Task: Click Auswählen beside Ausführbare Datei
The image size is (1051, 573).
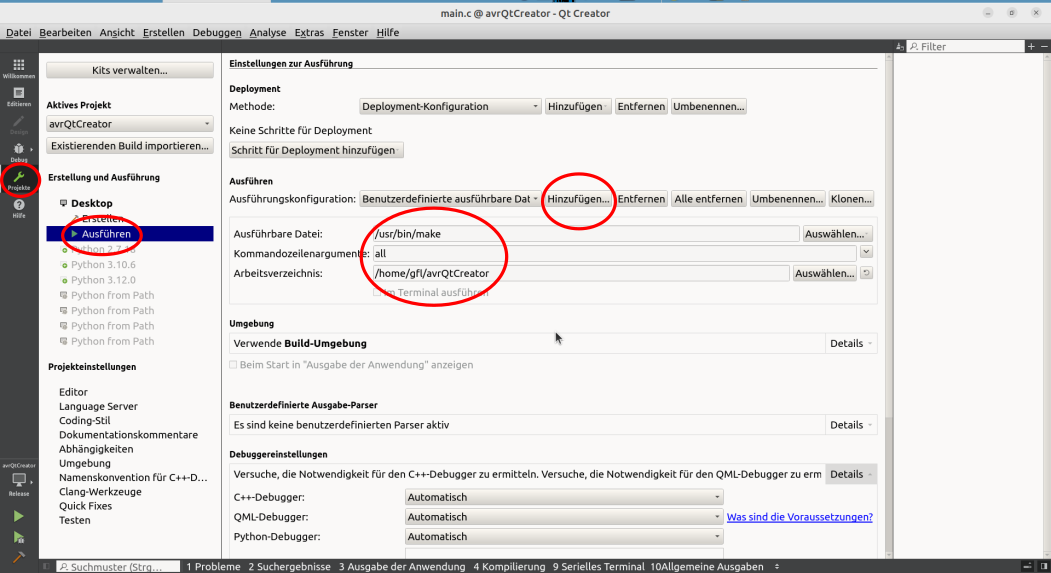Action: point(838,234)
